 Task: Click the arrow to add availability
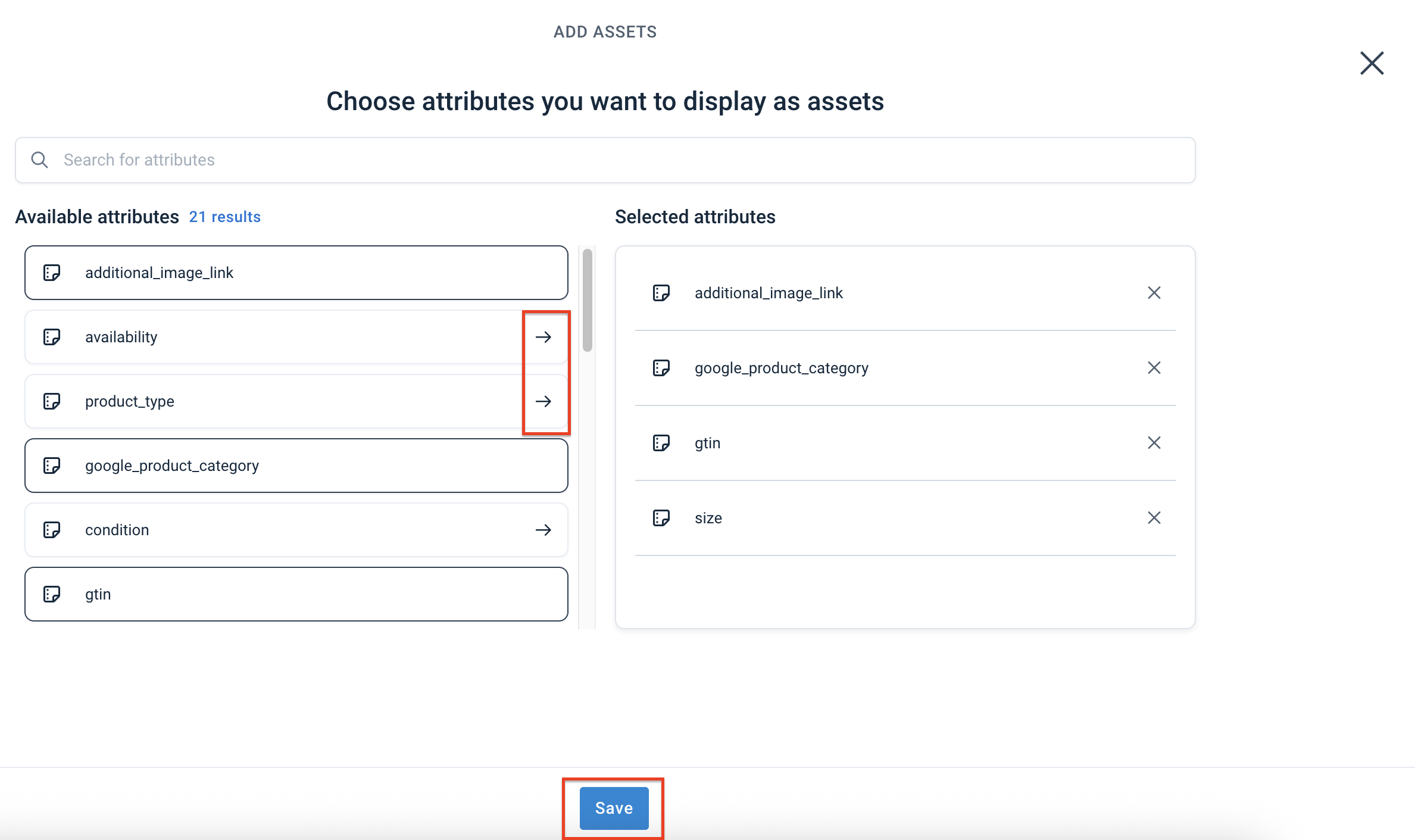click(544, 337)
